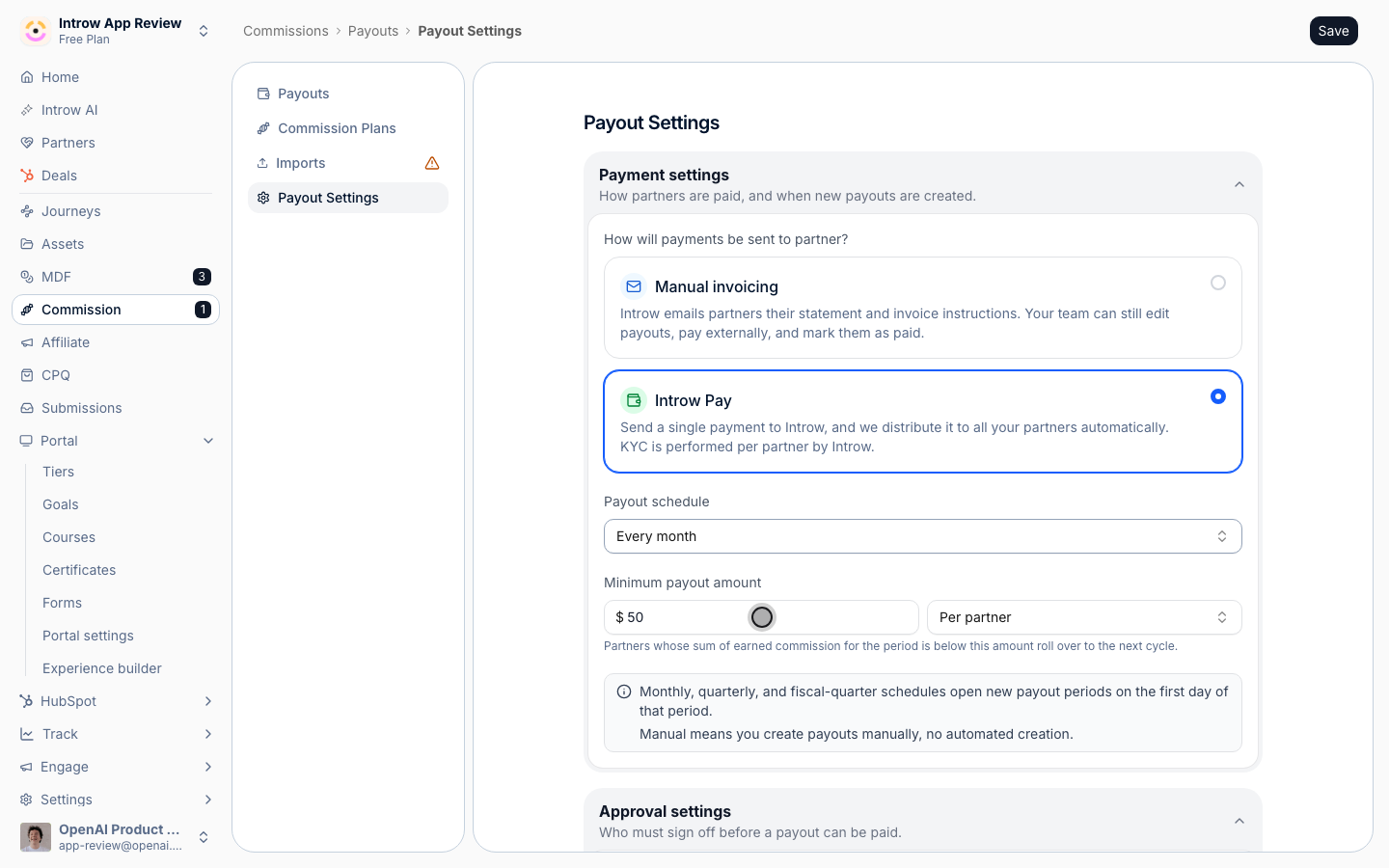Expand the HubSpot sidebar chevron
This screenshot has height=868, width=1389.
pos(208,701)
